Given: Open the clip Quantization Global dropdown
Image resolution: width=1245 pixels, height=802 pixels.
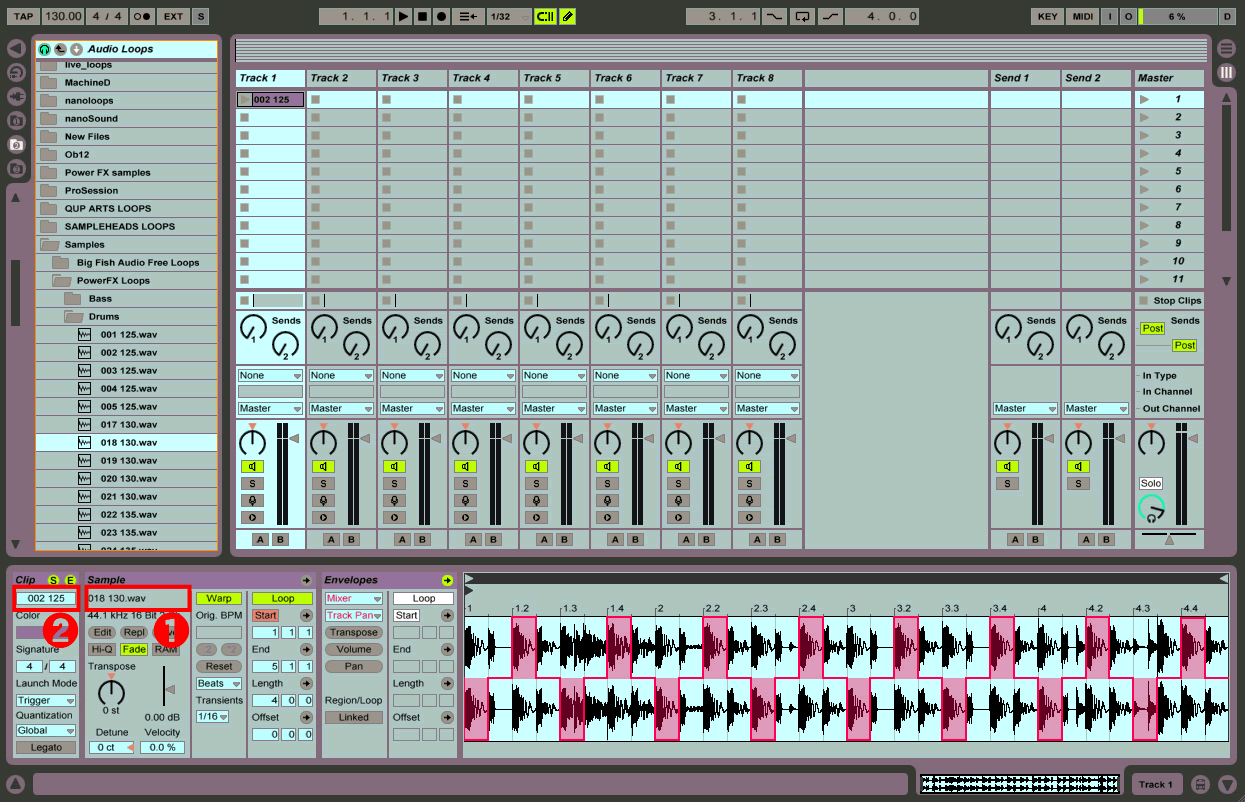Looking at the screenshot, I should [x=46, y=730].
